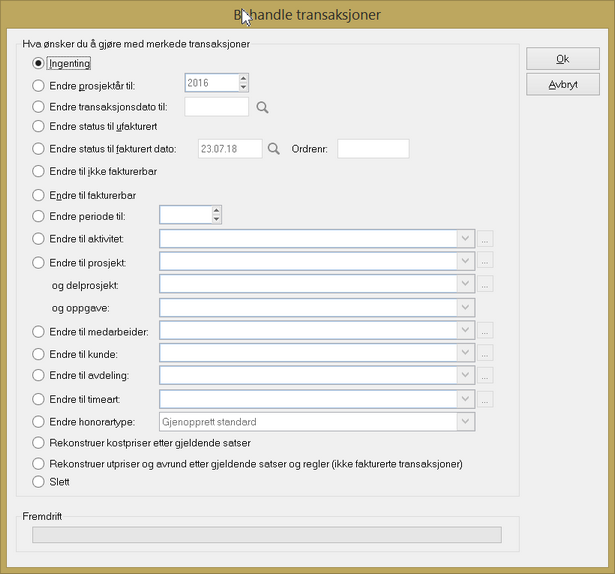The width and height of the screenshot is (615, 574).
Task: Open the honorartype Gjenopprett standard dropdown
Action: pyautogui.click(x=465, y=421)
